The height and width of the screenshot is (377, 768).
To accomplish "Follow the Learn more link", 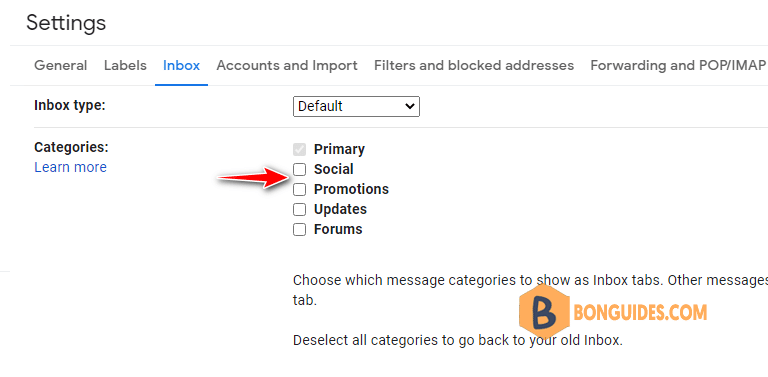I will coord(71,167).
